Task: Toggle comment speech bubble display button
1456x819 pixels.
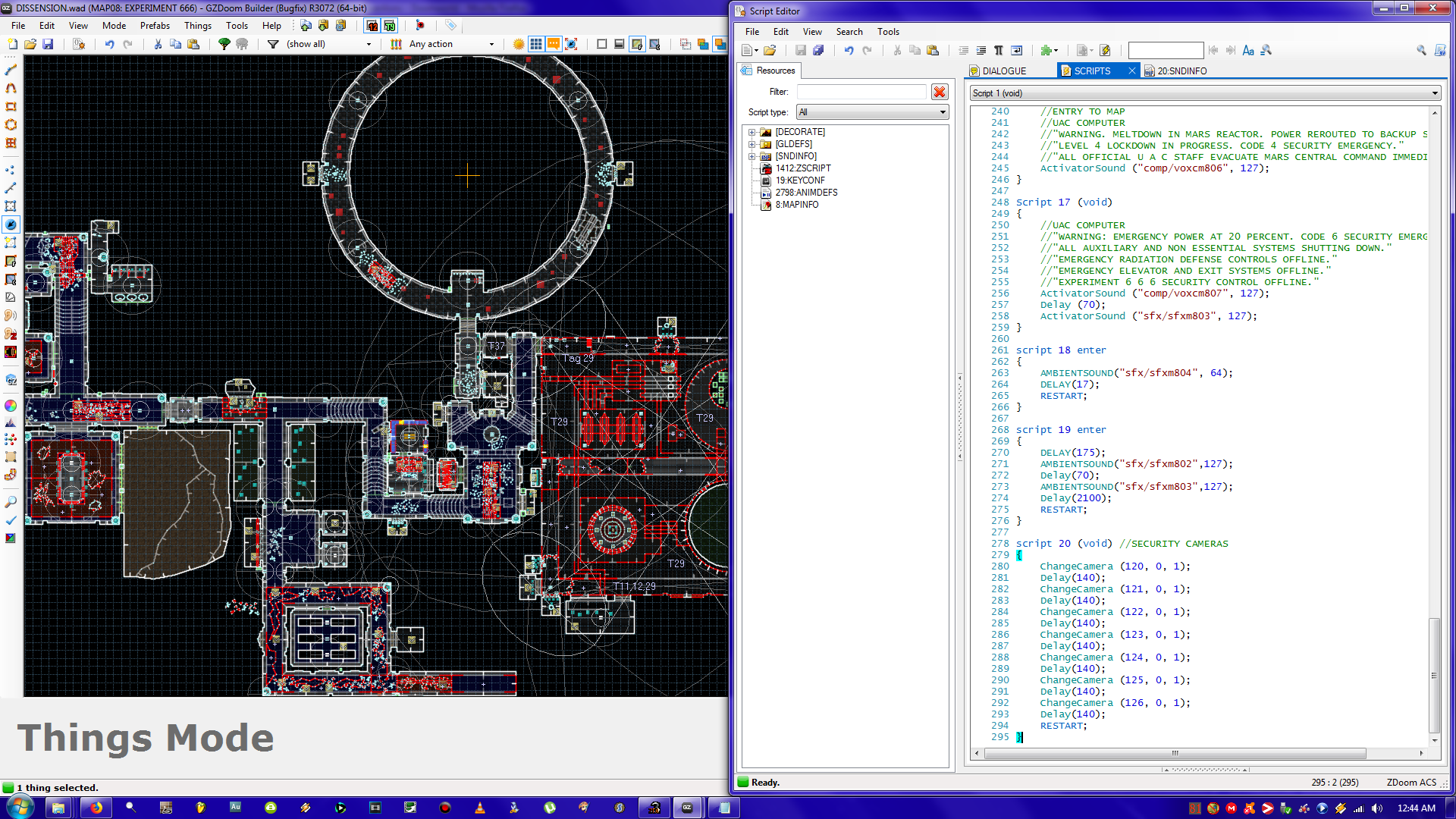Action: [x=554, y=44]
